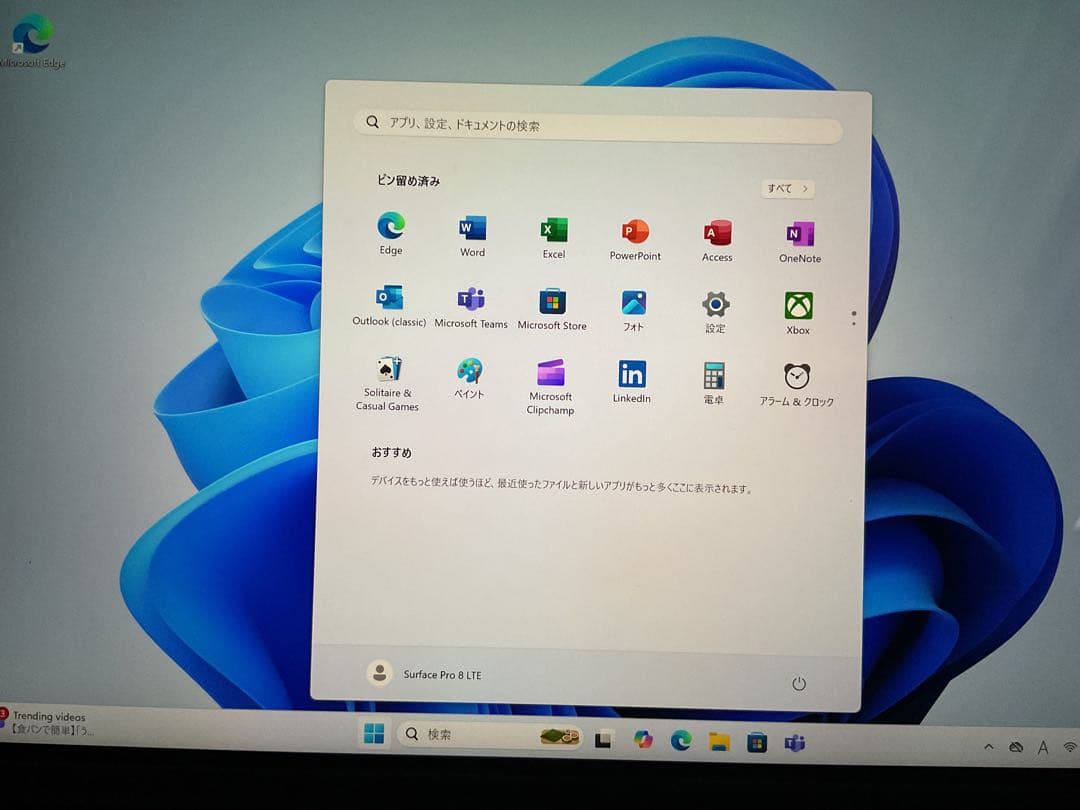This screenshot has width=1080, height=810.
Task: Expand すべて to view all apps
Action: click(787, 188)
